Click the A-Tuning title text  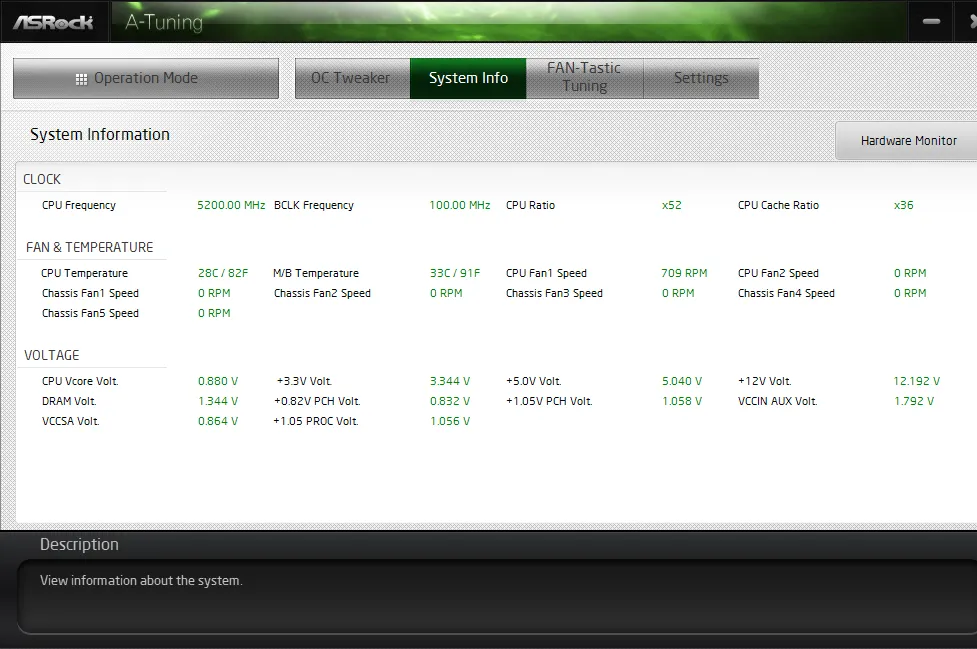164,22
